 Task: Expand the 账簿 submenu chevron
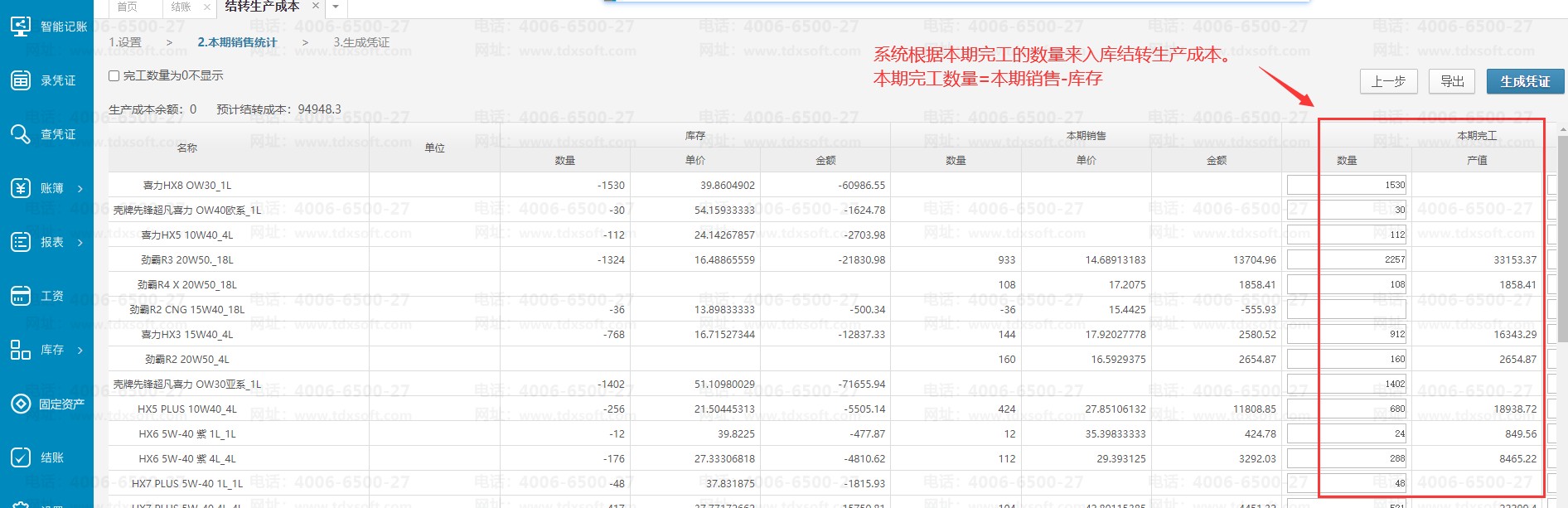pyautogui.click(x=80, y=189)
